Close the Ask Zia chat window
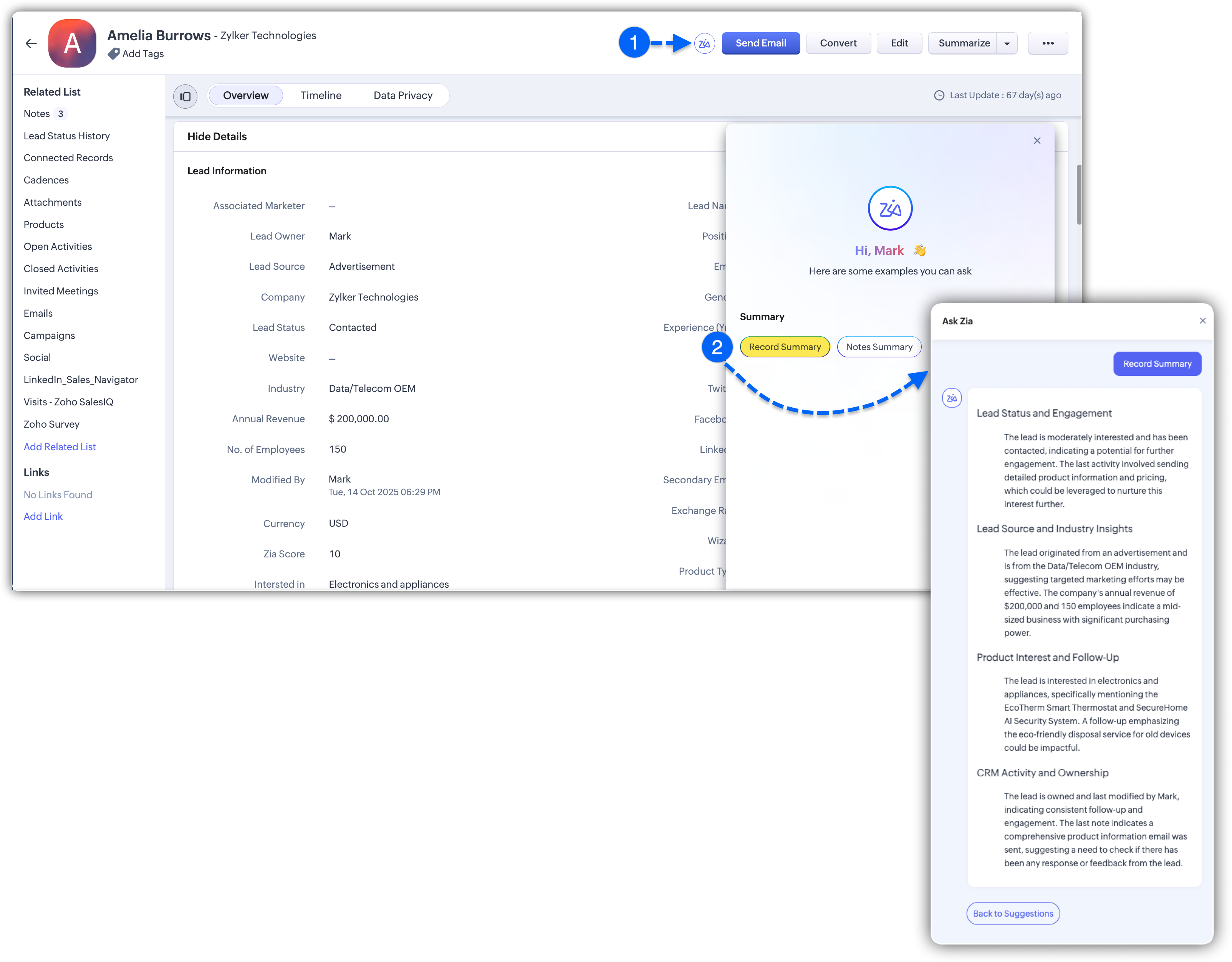 coord(1202,321)
